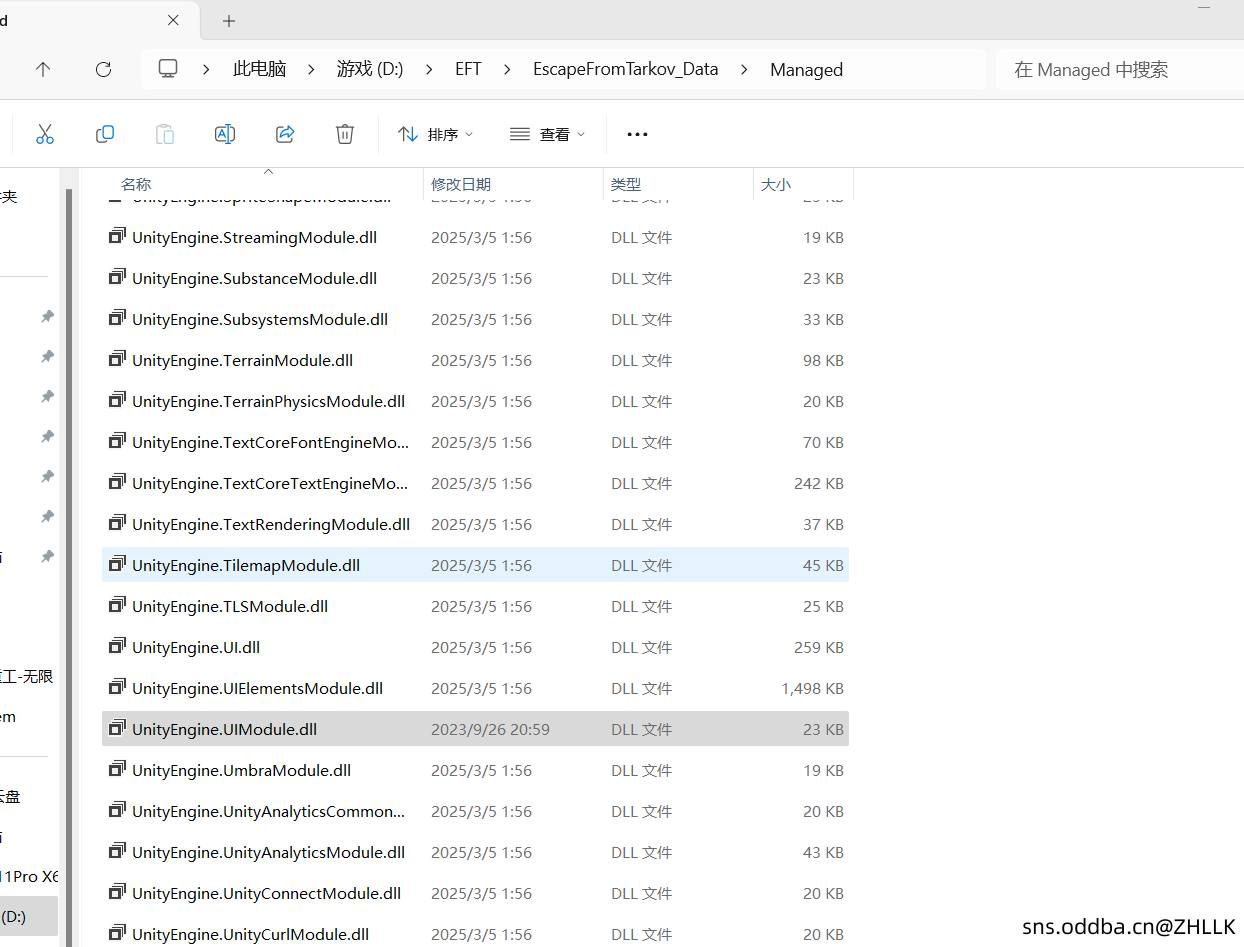This screenshot has width=1244, height=947.
Task: Click file icon of UnityEngine.UnityConnectModule.dll
Action: point(117,893)
